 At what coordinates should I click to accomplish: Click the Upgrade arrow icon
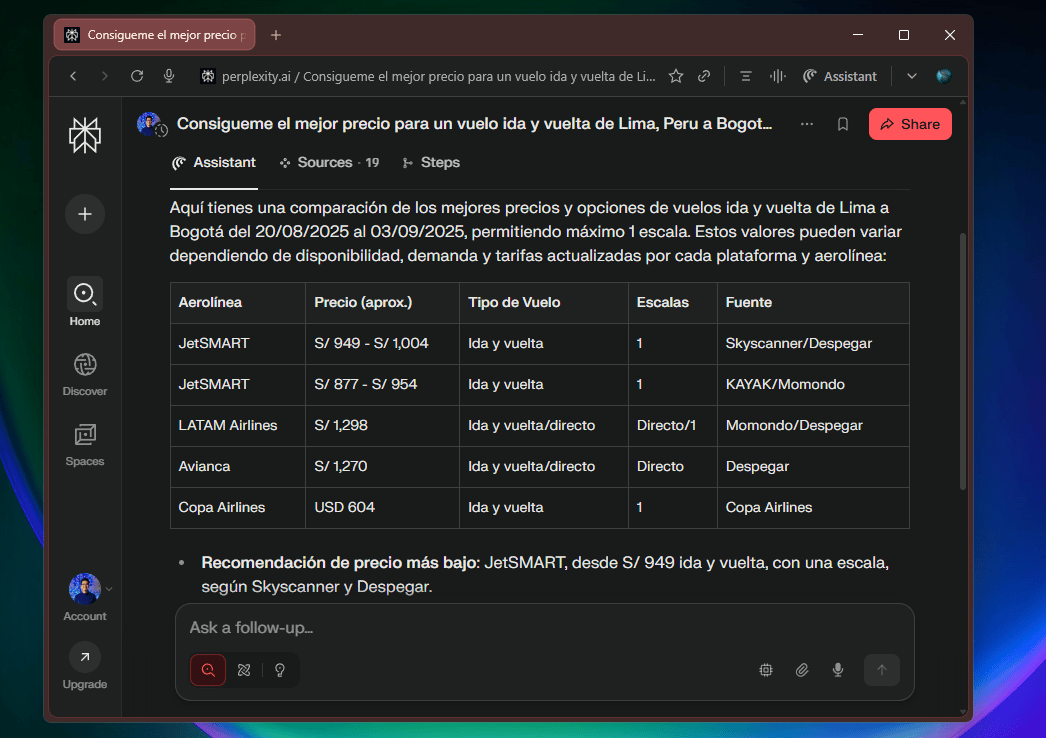click(x=85, y=657)
